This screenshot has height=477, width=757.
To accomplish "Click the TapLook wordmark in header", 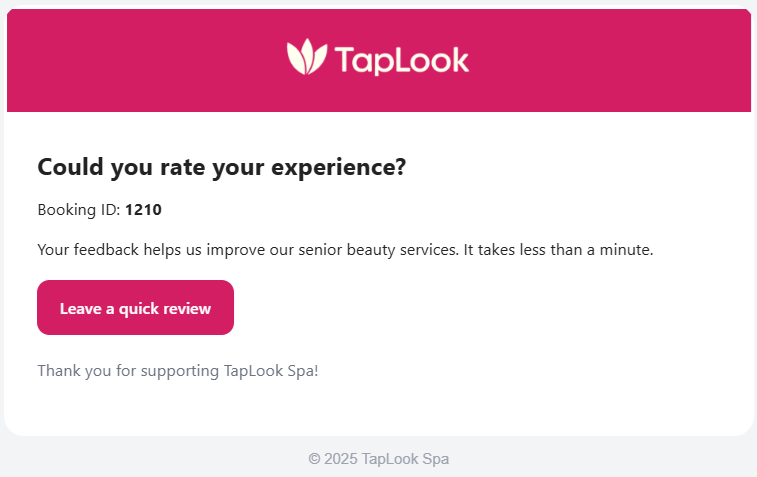I will coord(402,60).
